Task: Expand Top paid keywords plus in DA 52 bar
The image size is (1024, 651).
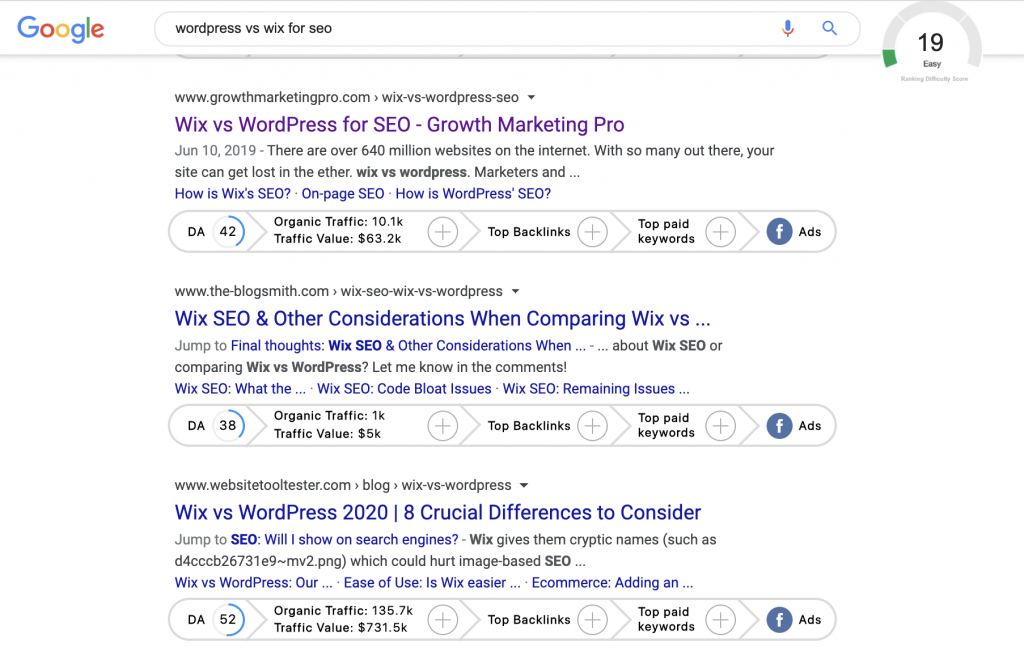Action: (720, 620)
